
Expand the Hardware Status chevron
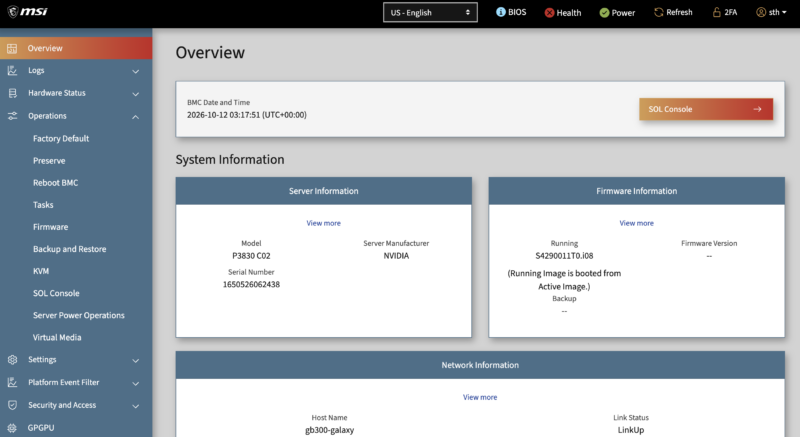pyautogui.click(x=136, y=94)
